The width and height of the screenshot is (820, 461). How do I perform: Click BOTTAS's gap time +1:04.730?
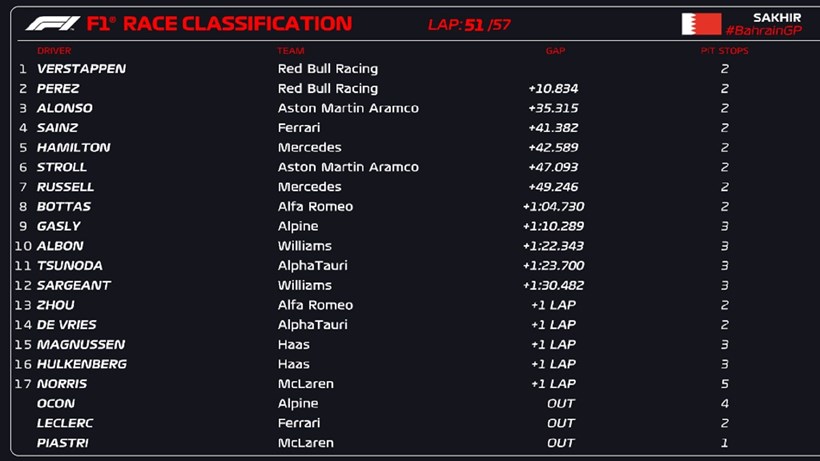click(553, 207)
